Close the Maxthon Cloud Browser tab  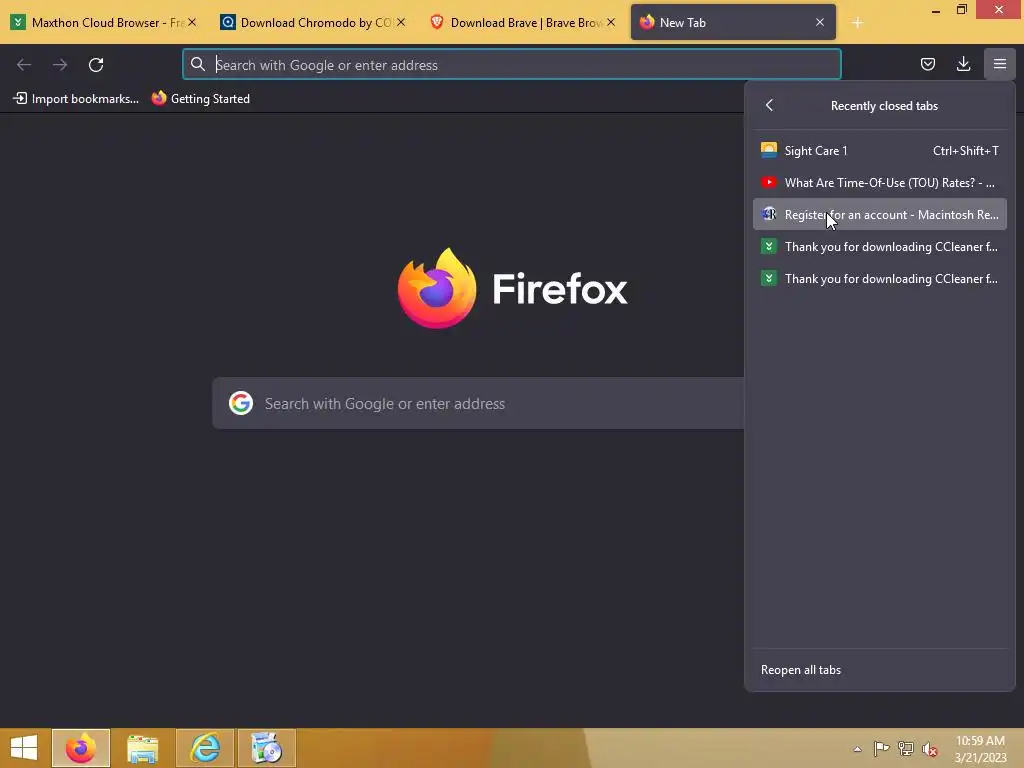[192, 22]
